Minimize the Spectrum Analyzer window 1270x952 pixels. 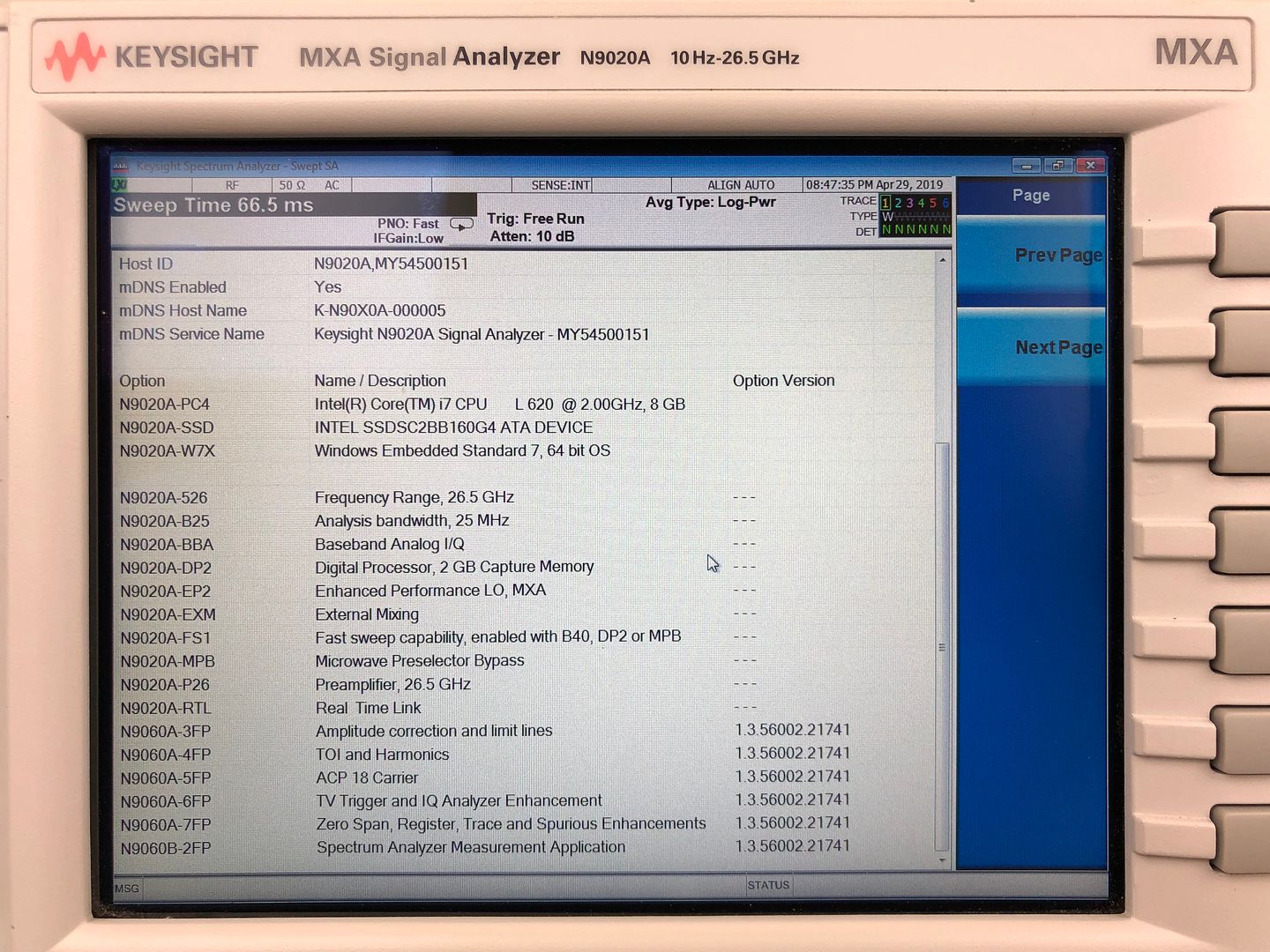coord(1026,166)
